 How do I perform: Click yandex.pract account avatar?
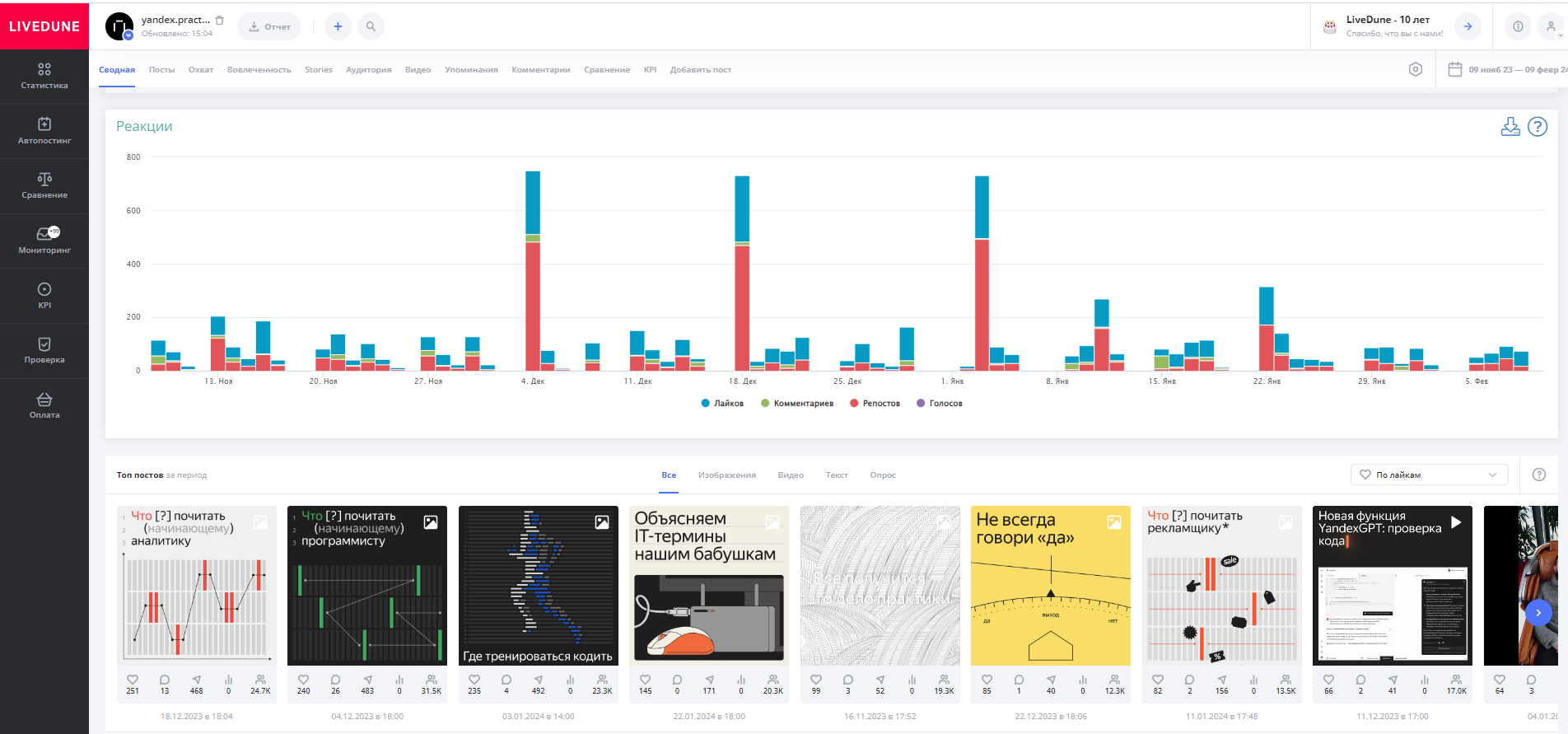(119, 26)
